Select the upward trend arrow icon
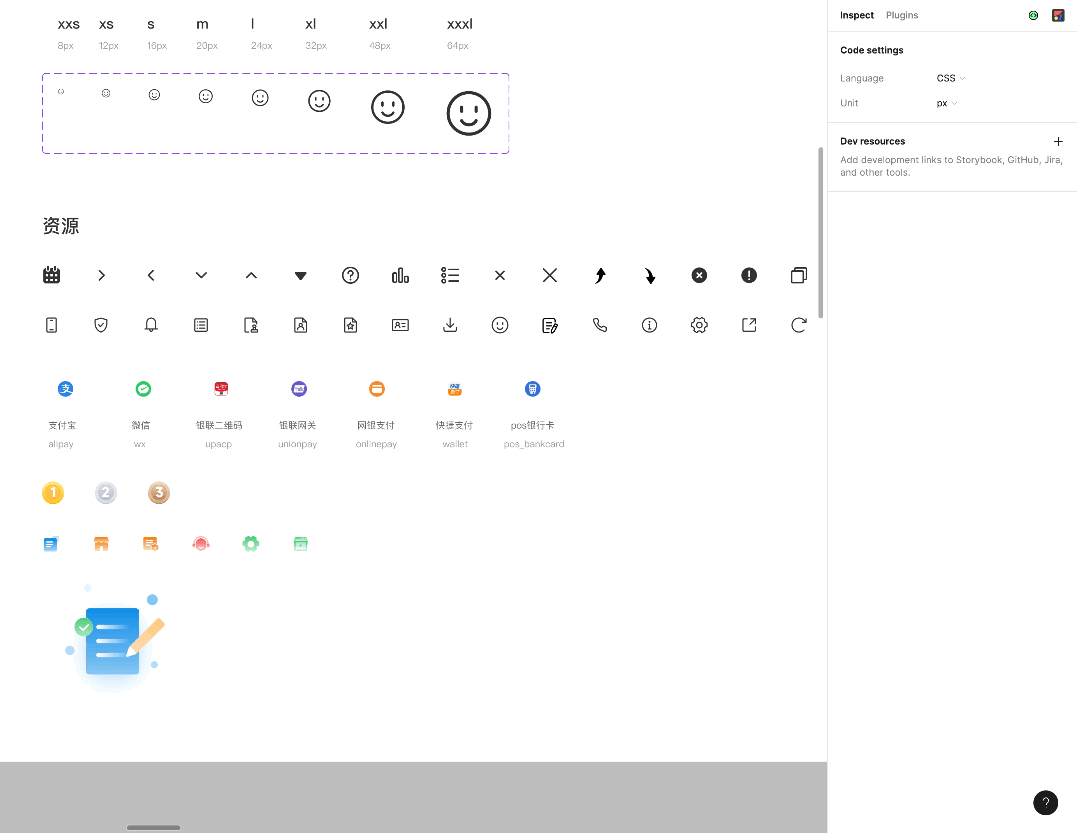The image size is (1080, 833). [600, 276]
